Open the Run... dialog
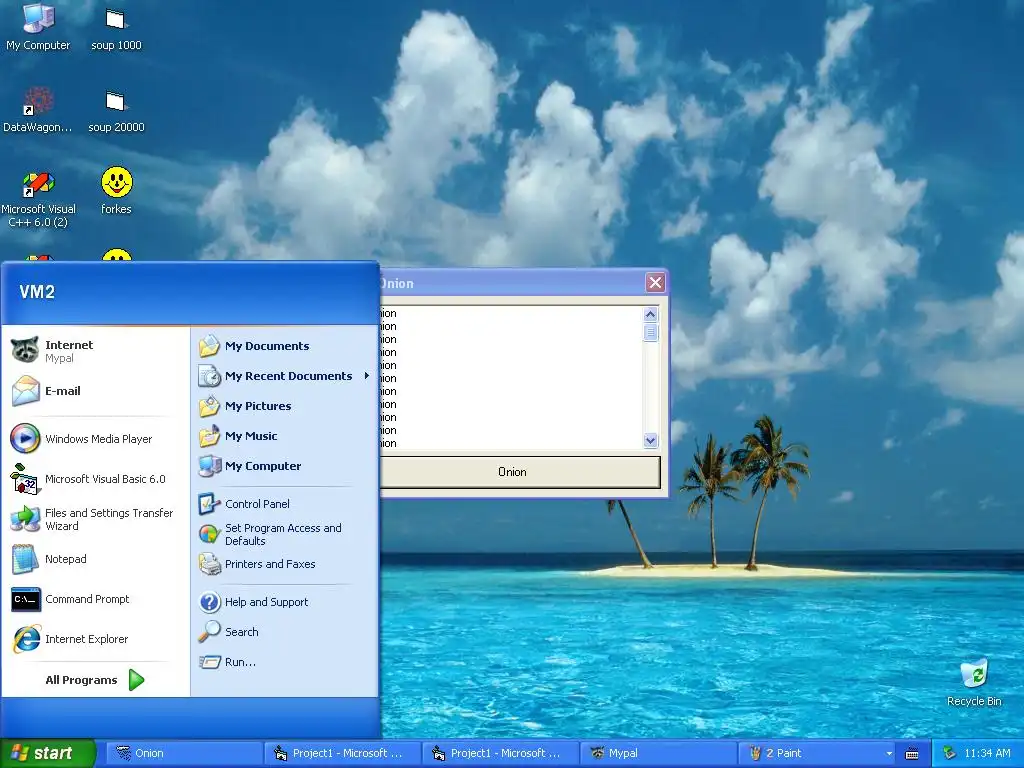The image size is (1024, 768). pyautogui.click(x=285, y=662)
